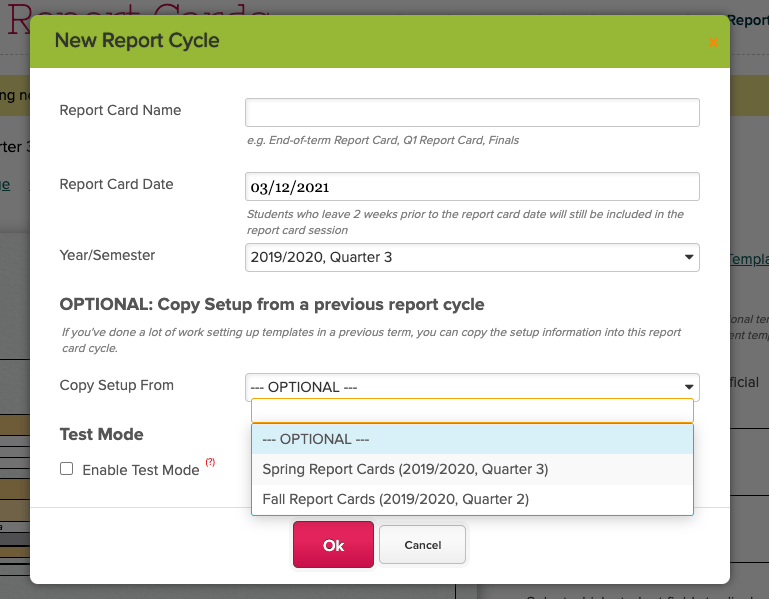This screenshot has height=599, width=769.
Task: Tick the Enable Test Mode checkbox
Action: [67, 469]
